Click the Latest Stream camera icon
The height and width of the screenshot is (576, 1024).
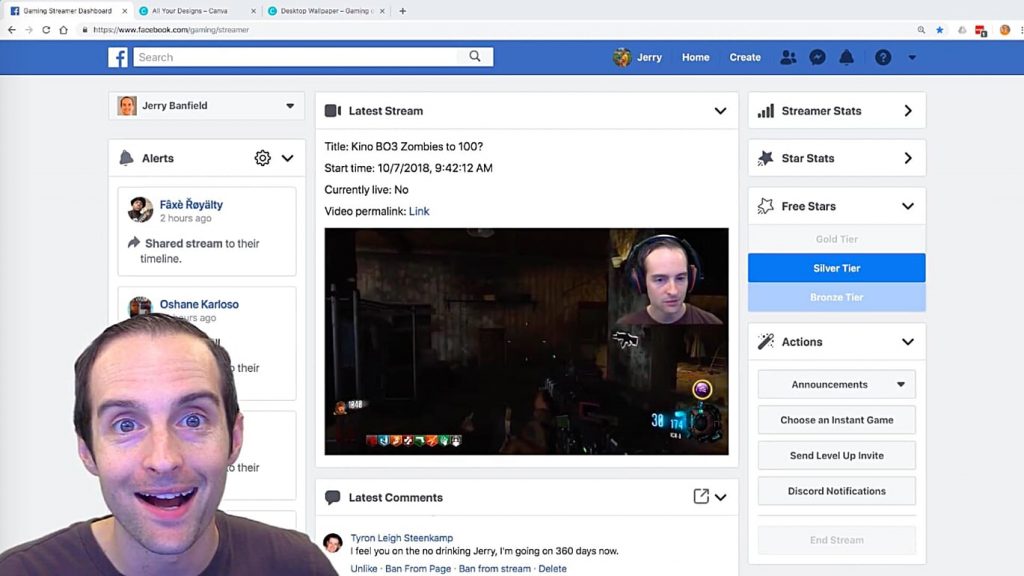point(333,111)
